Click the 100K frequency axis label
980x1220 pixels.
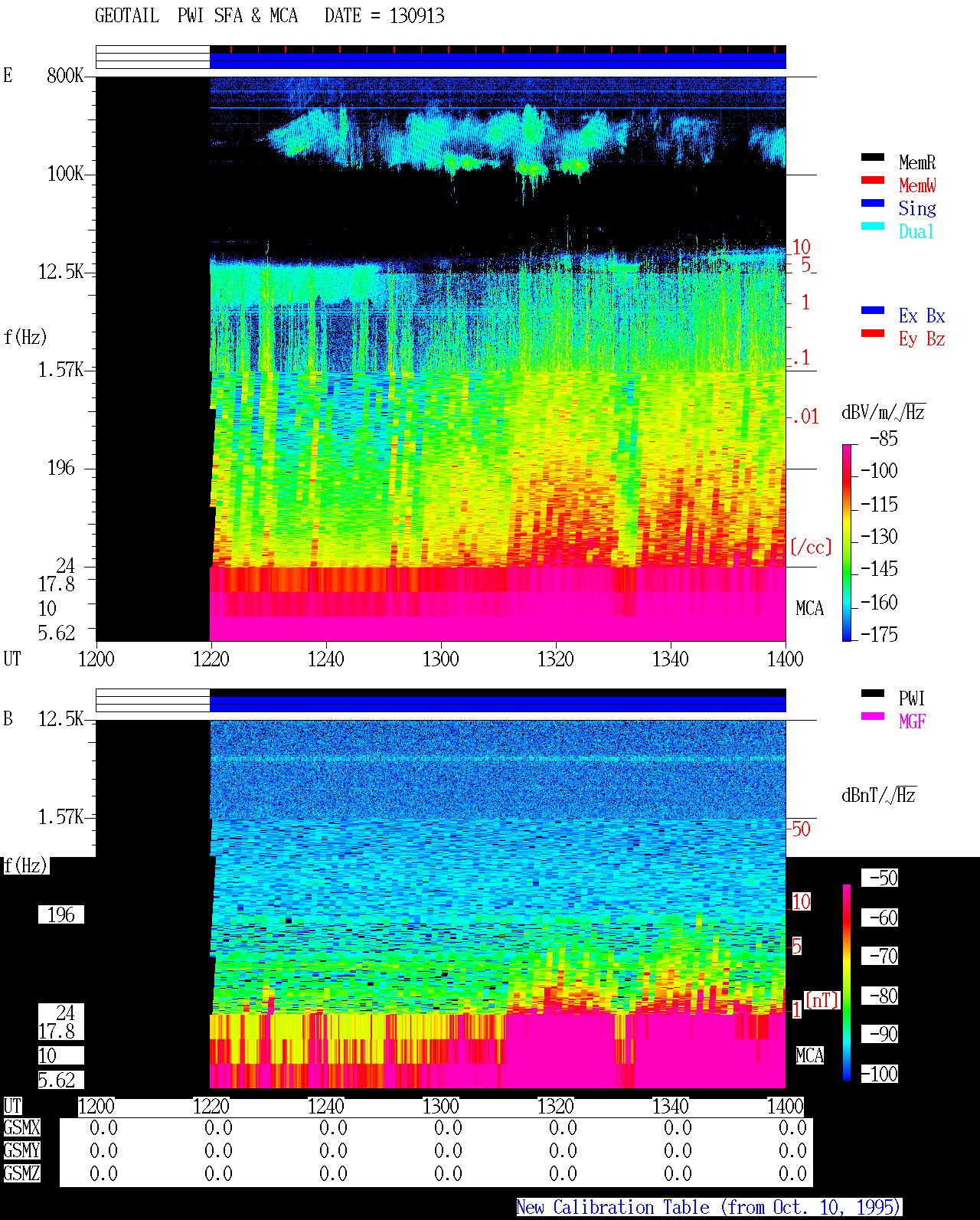(x=65, y=173)
